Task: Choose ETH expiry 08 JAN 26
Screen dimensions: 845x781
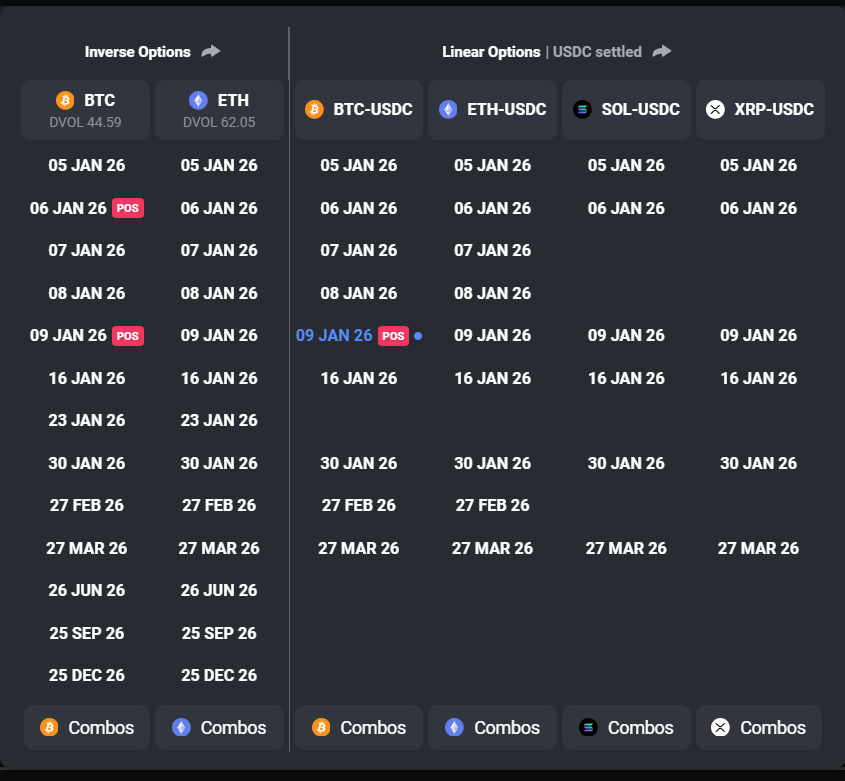Action: click(219, 293)
